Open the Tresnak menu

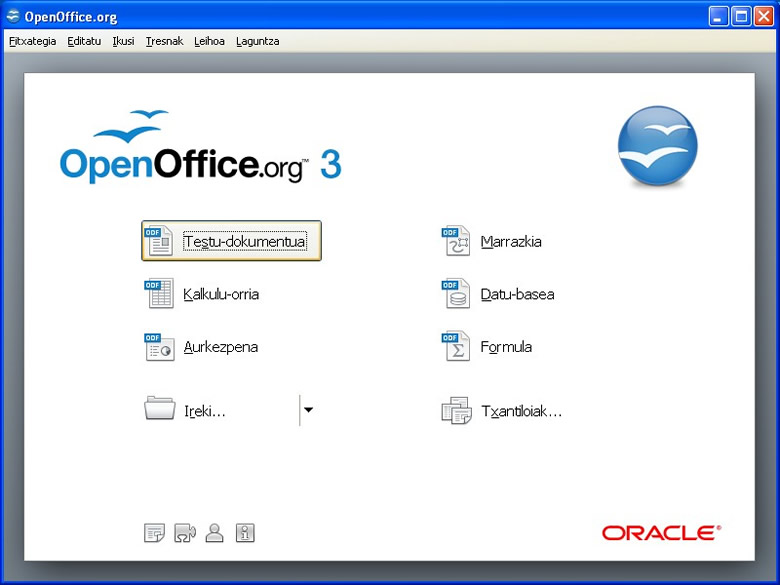pyautogui.click(x=165, y=41)
